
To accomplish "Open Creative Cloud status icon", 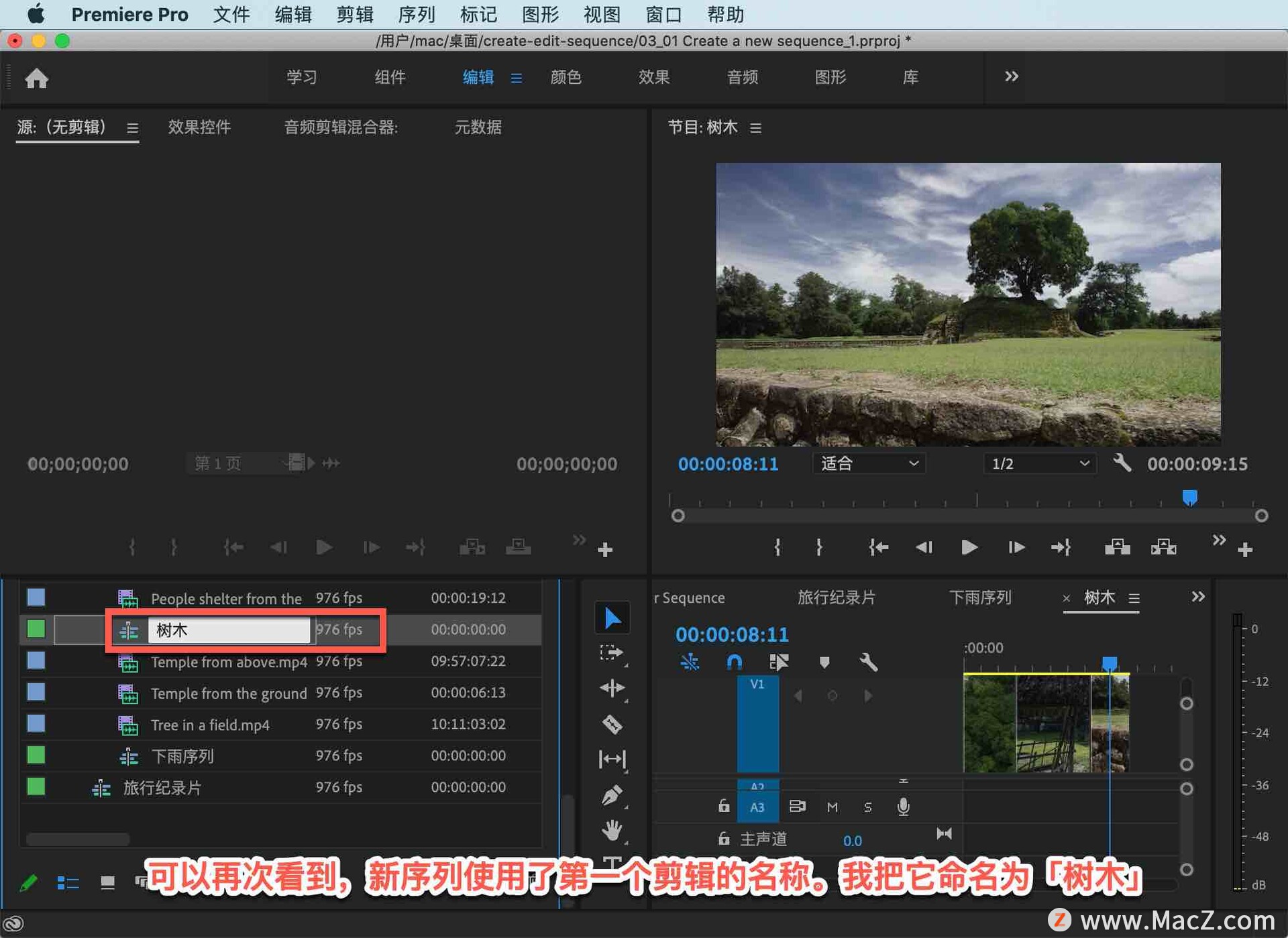I will pos(13,924).
